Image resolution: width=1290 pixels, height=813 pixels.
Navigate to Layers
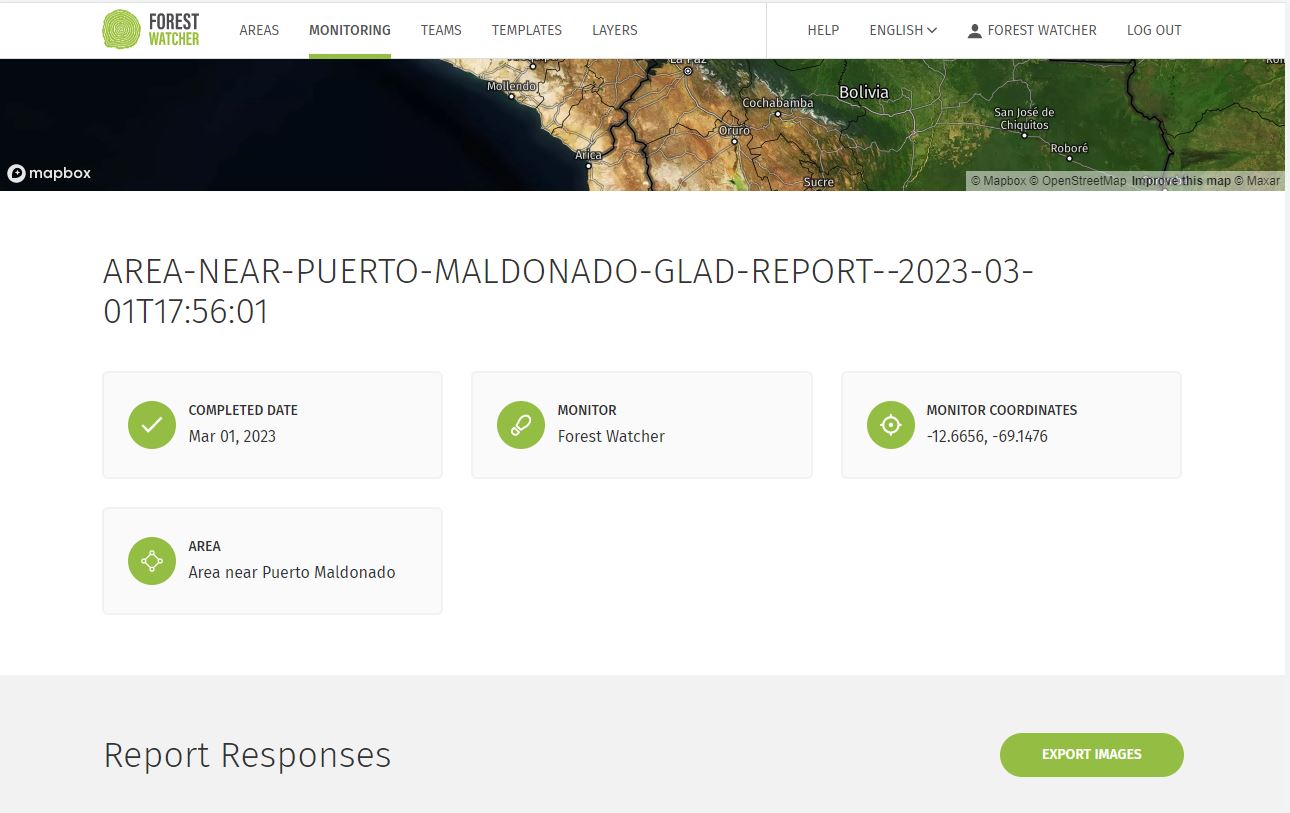click(614, 30)
